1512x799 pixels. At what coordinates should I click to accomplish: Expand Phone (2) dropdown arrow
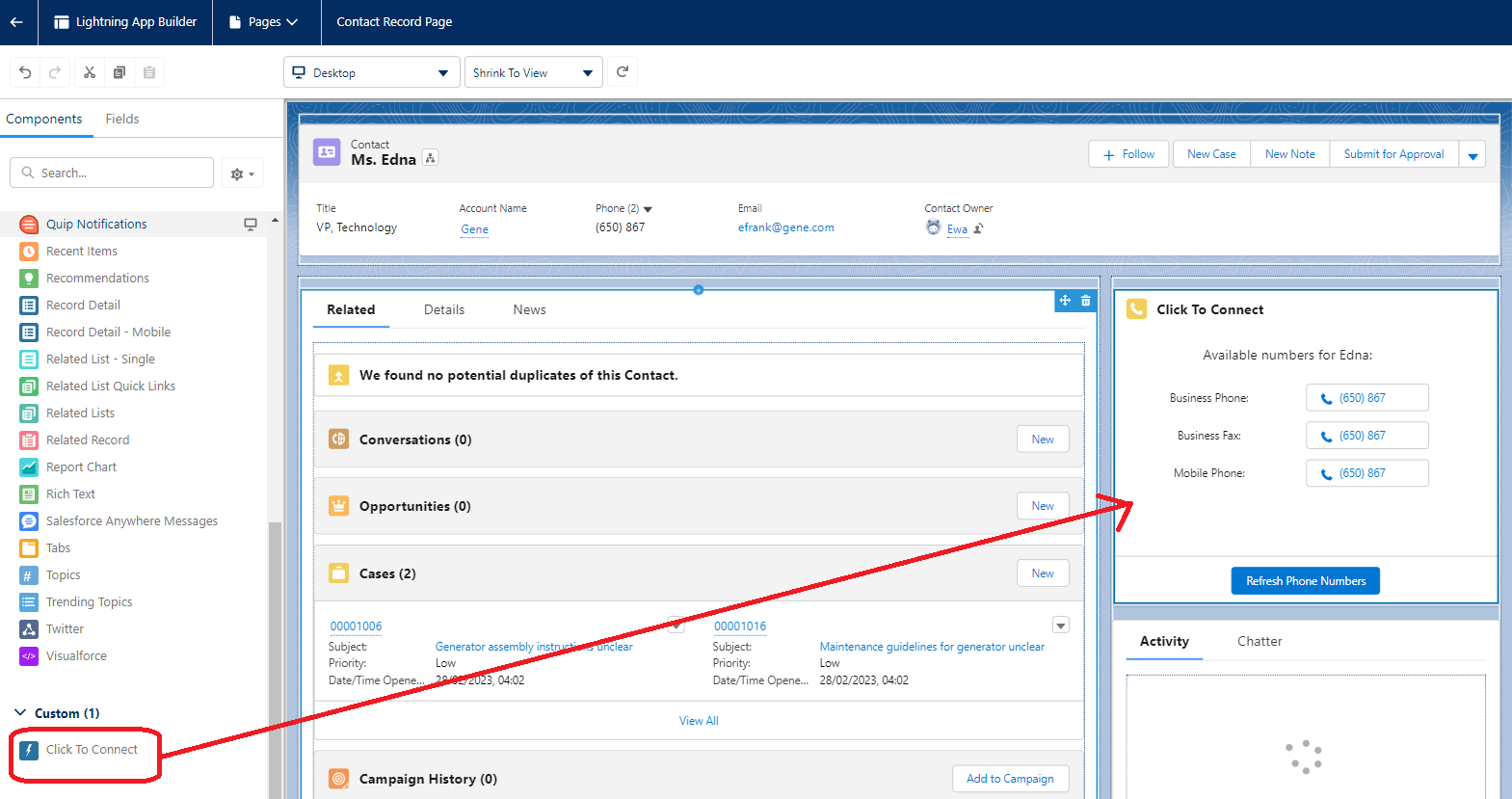[x=648, y=209]
